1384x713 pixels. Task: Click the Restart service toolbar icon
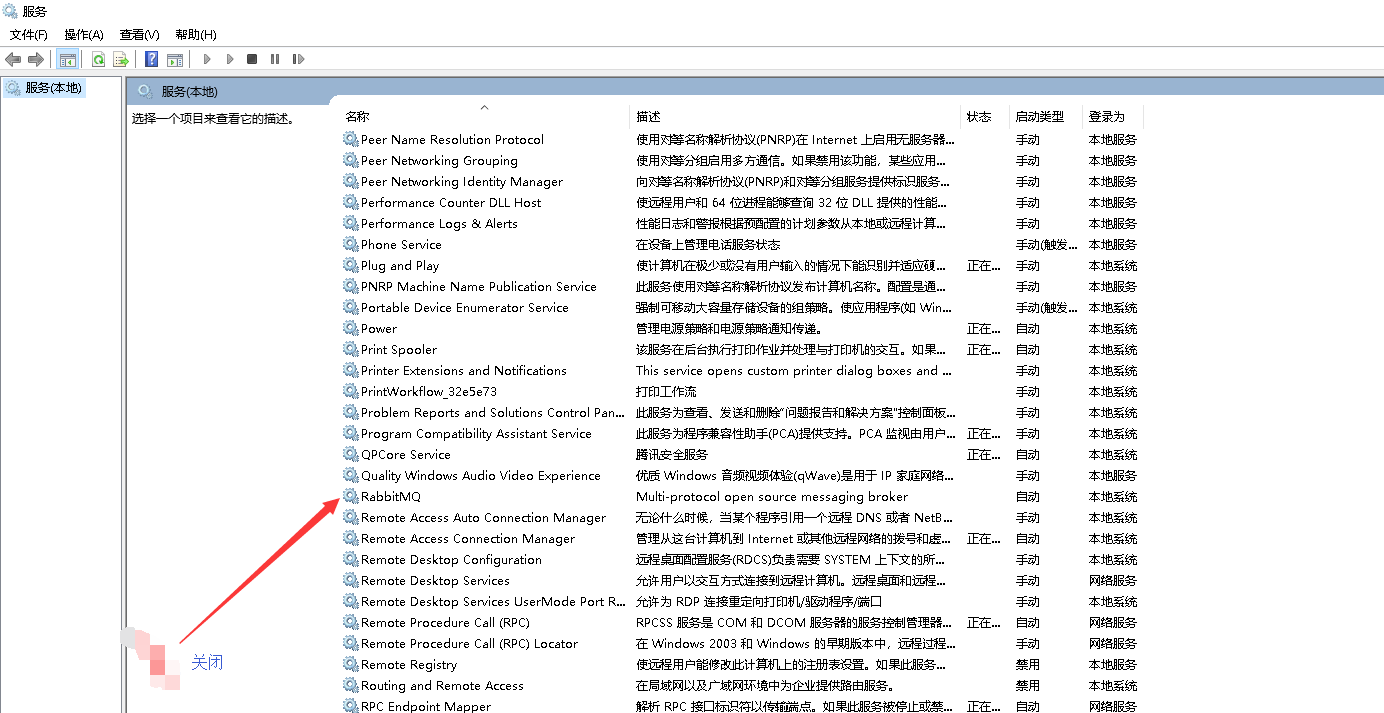point(298,59)
